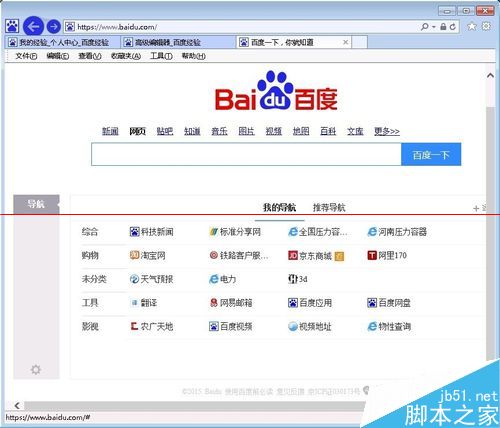Open the 知道 link
500x428 pixels.
pyautogui.click(x=192, y=131)
